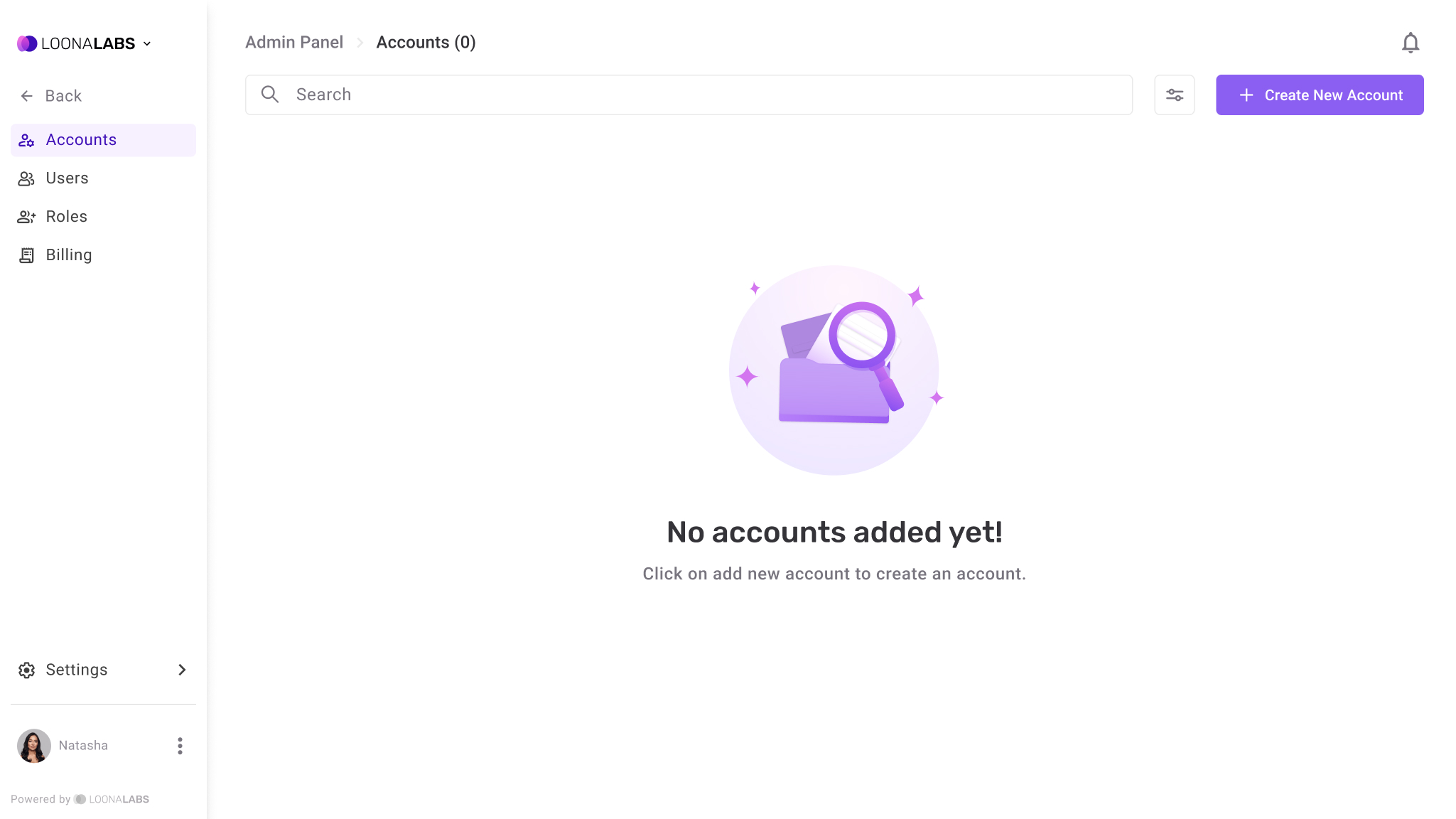Screen dimensions: 1456x819
Task: Click the Powered by LoonaLabs logo
Action: pos(80,799)
